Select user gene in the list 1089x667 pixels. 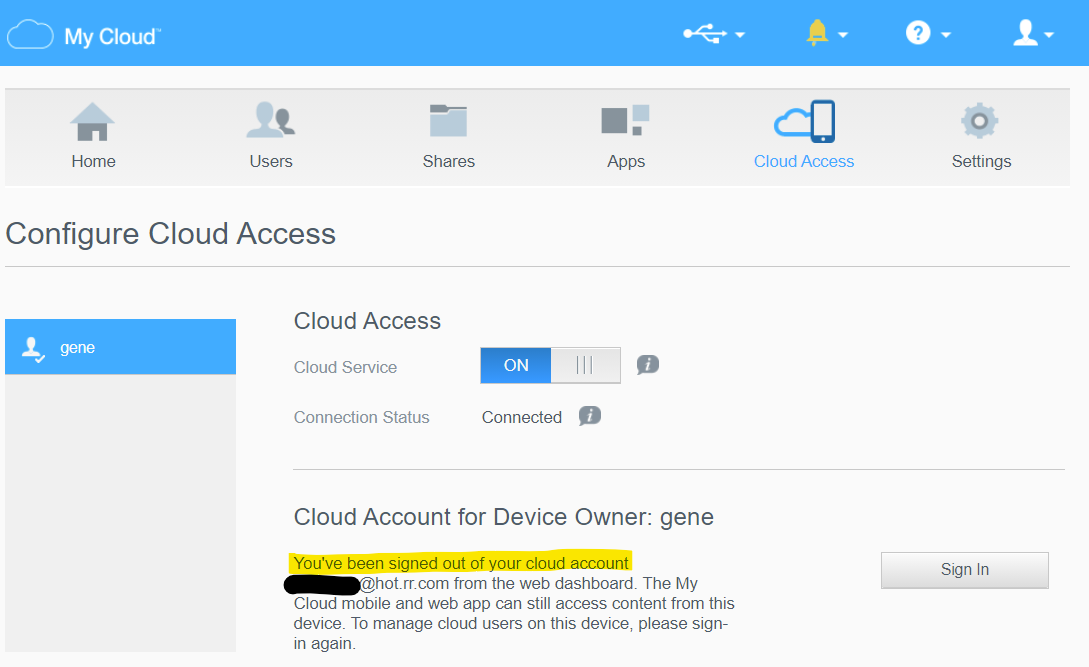pyautogui.click(x=120, y=347)
